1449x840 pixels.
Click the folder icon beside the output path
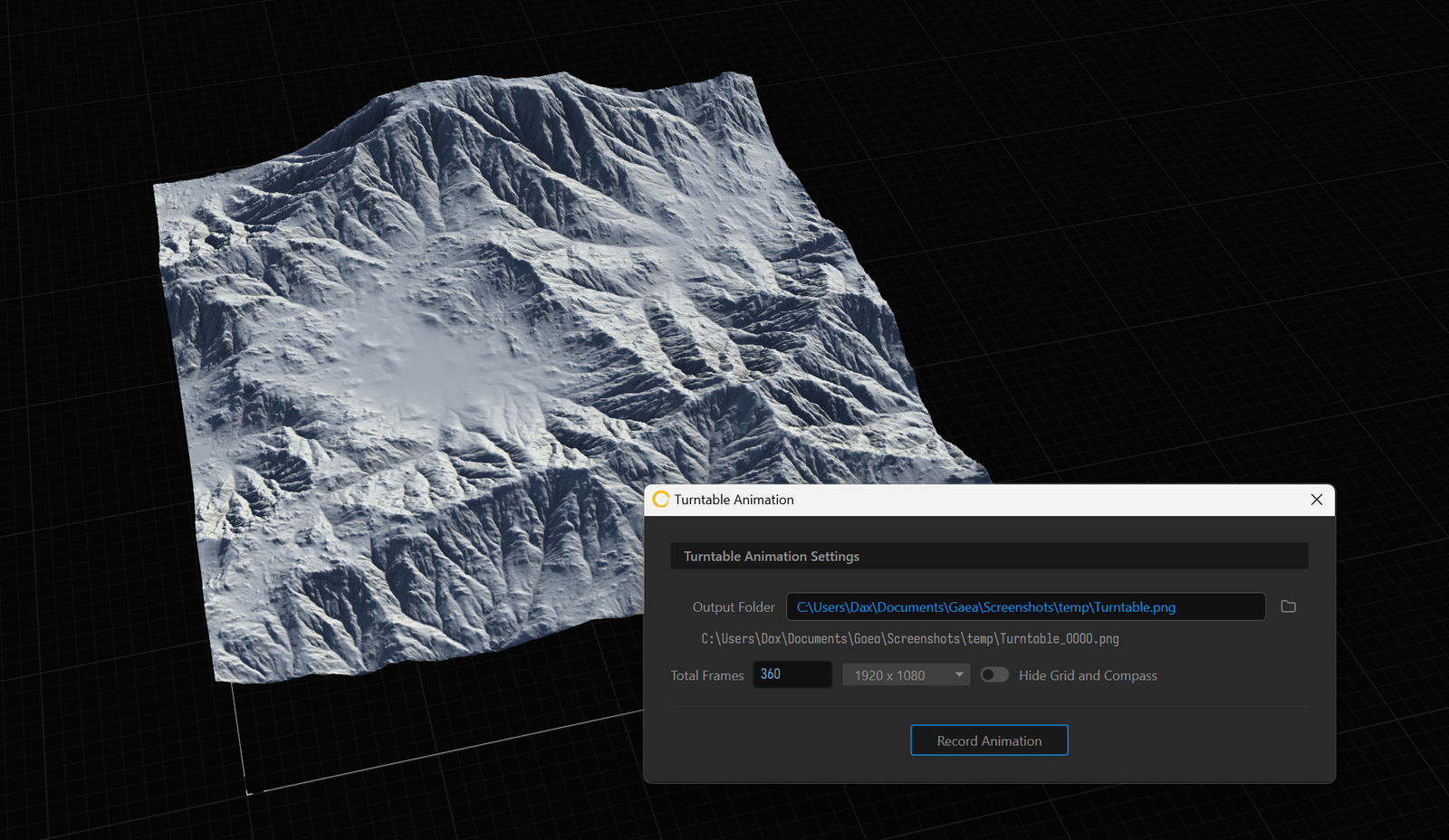tap(1288, 606)
